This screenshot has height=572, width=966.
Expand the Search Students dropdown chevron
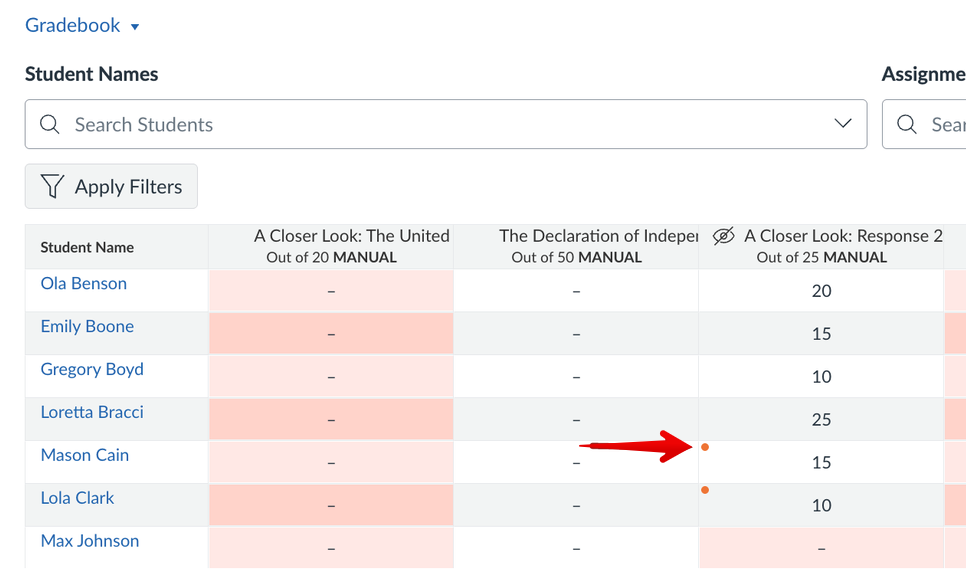pos(842,124)
